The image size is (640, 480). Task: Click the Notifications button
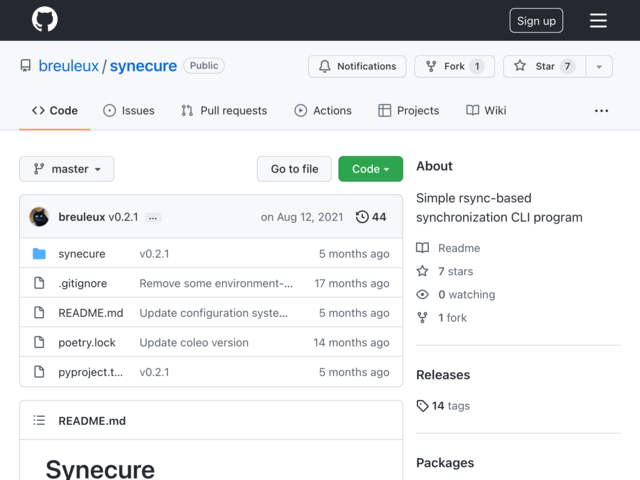coord(357,67)
